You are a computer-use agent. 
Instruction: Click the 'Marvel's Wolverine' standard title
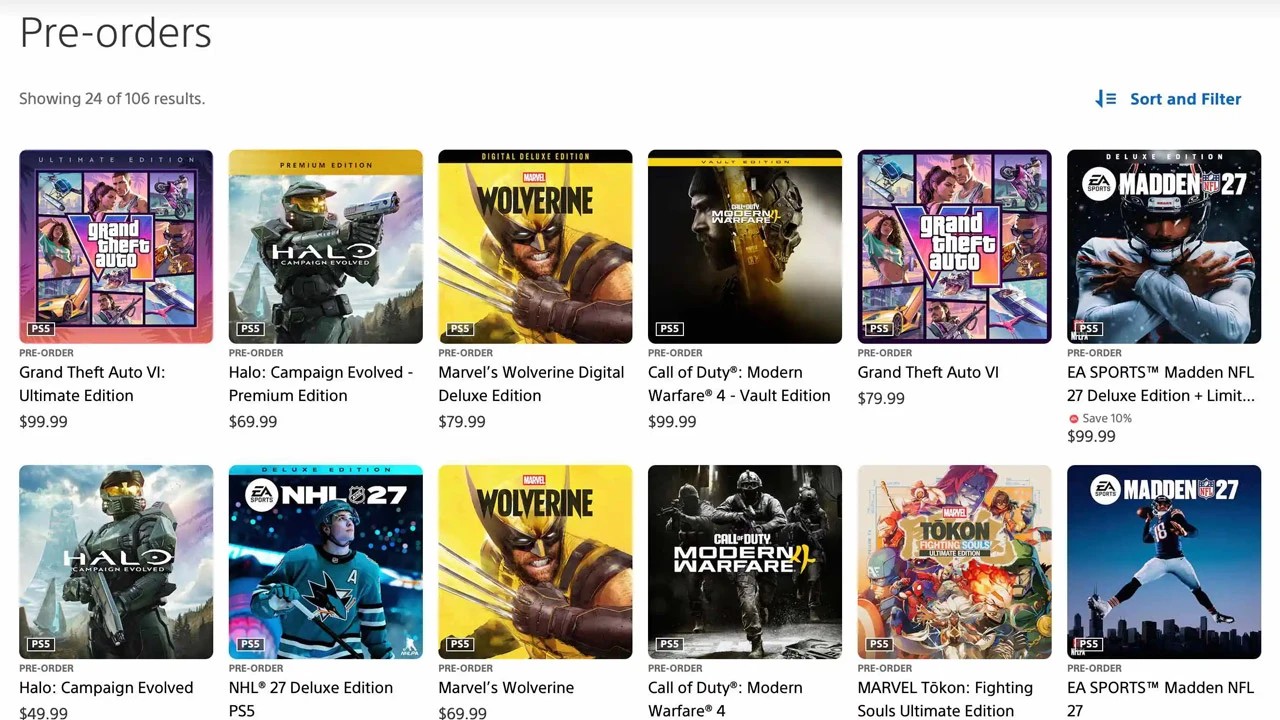coord(506,688)
